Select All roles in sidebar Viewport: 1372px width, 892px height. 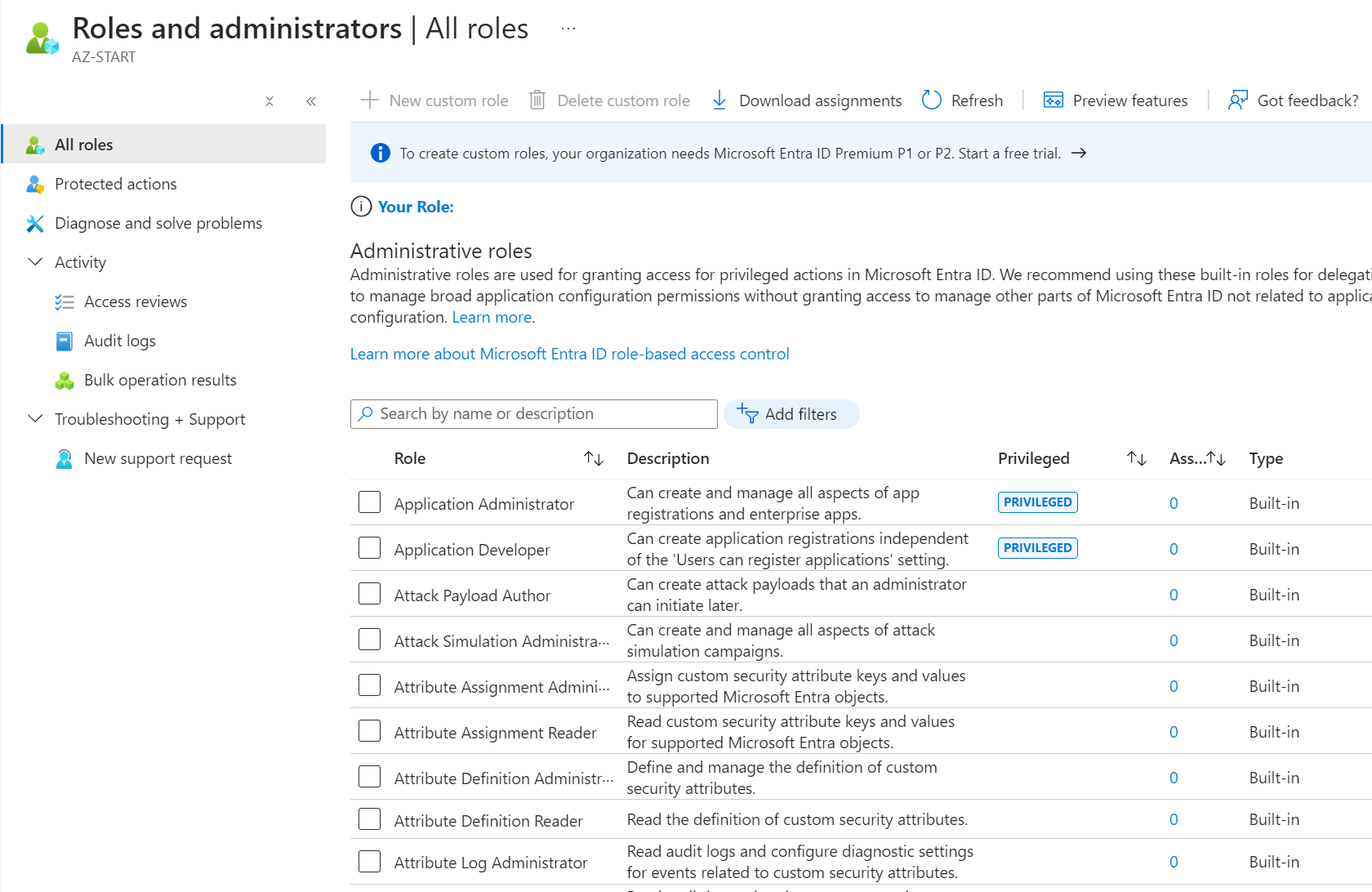pyautogui.click(x=163, y=145)
